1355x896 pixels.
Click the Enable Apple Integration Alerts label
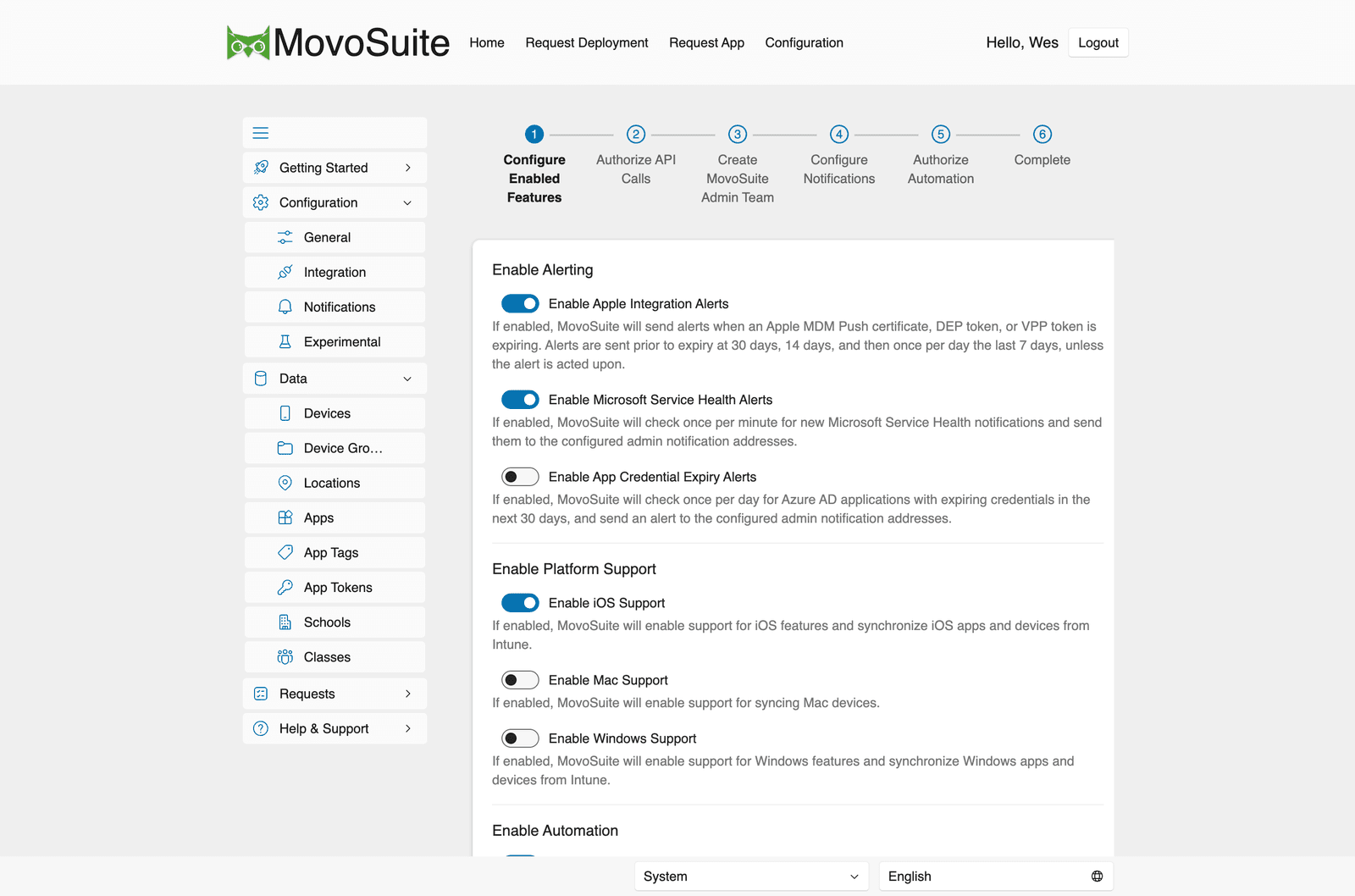point(639,303)
